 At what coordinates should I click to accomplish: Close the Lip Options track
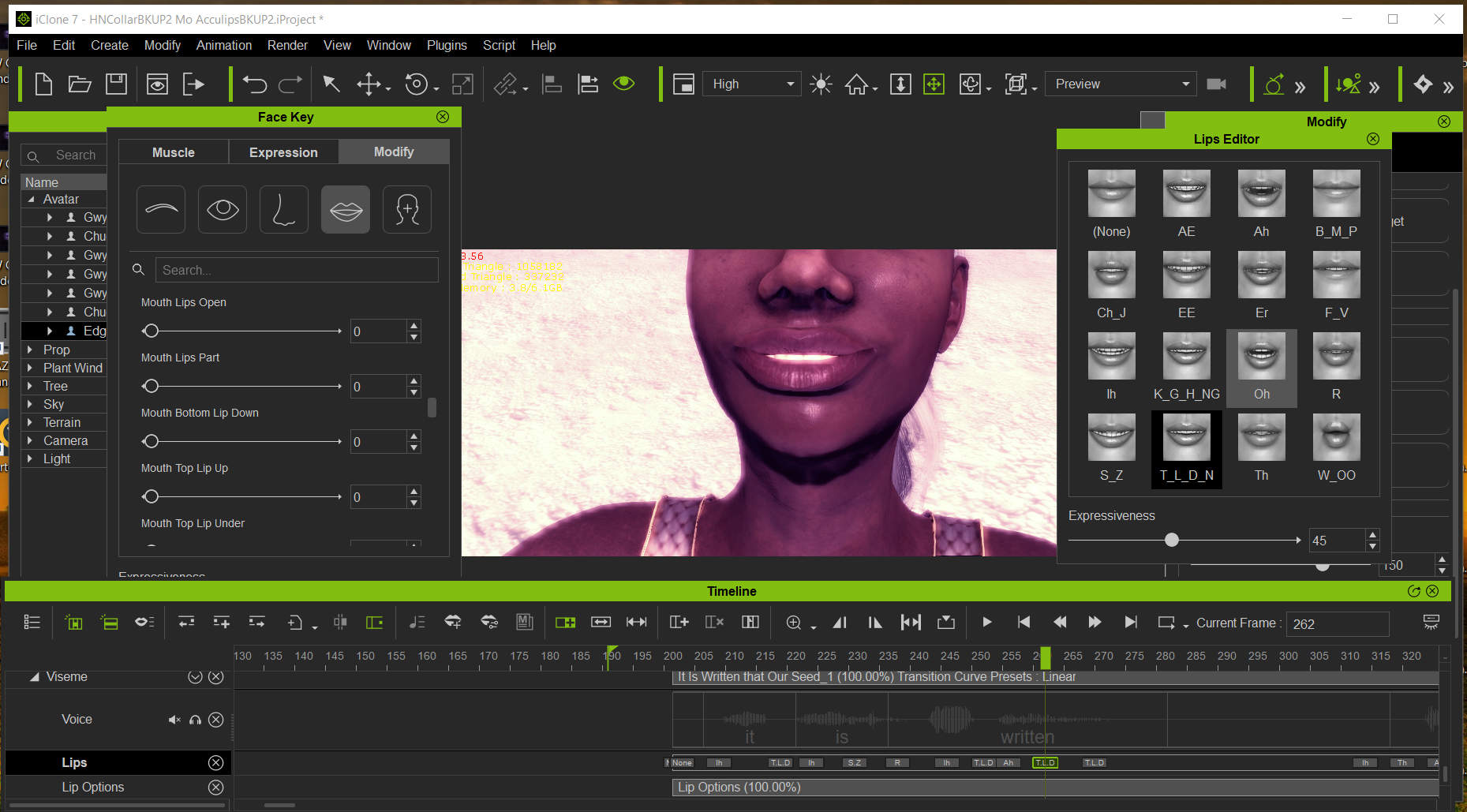[x=215, y=787]
